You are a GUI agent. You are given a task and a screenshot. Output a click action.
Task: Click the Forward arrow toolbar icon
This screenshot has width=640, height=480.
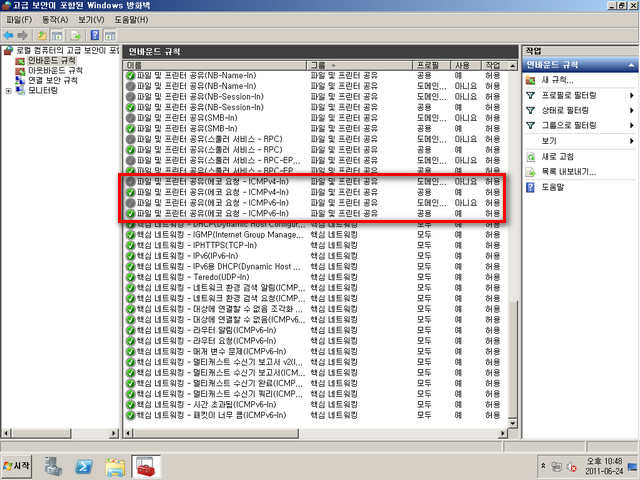click(23, 36)
